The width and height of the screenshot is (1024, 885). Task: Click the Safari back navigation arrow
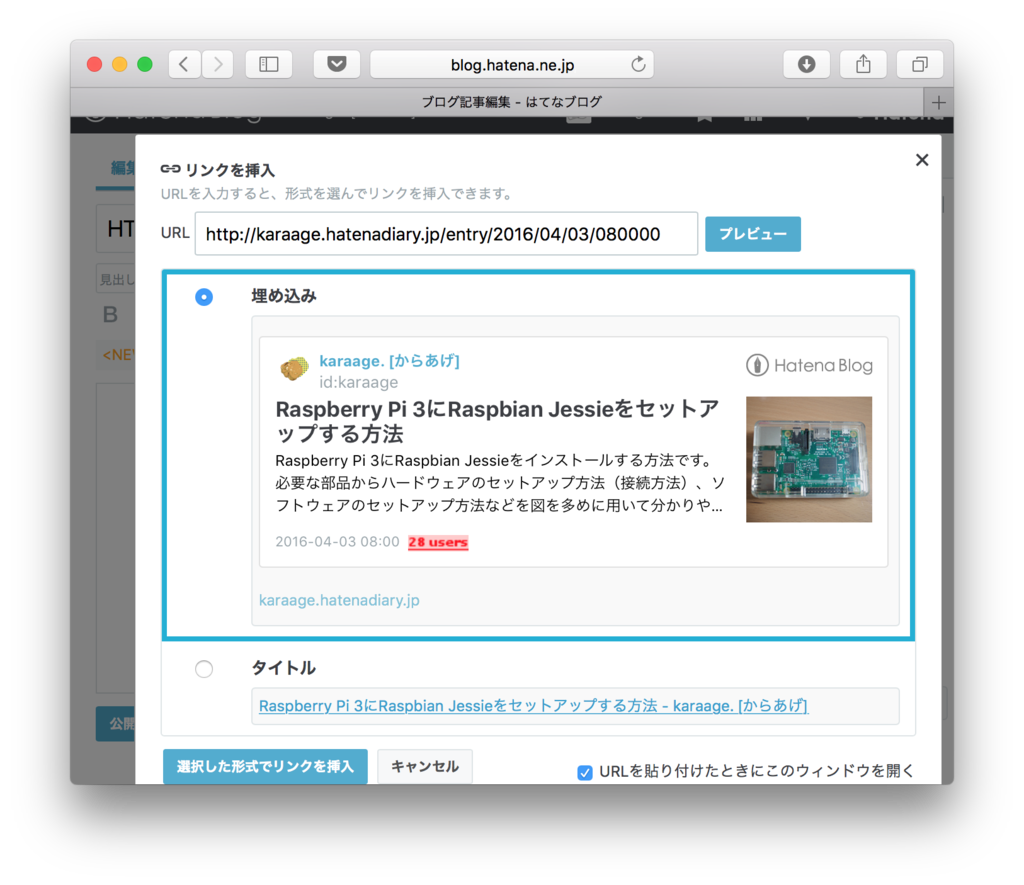pyautogui.click(x=184, y=64)
